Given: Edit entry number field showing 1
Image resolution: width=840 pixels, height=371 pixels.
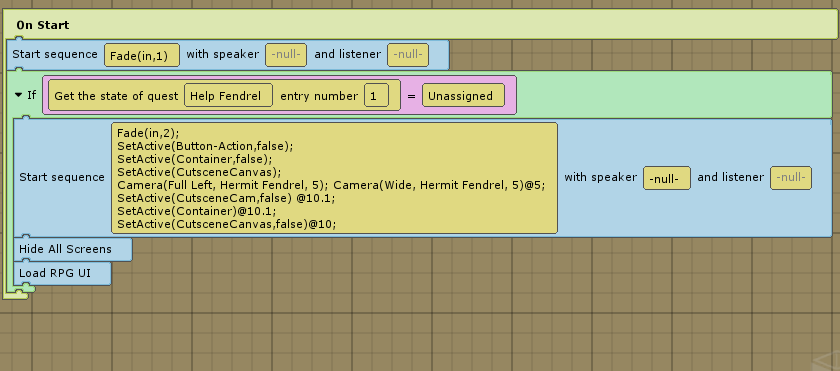Looking at the screenshot, I should click(377, 95).
